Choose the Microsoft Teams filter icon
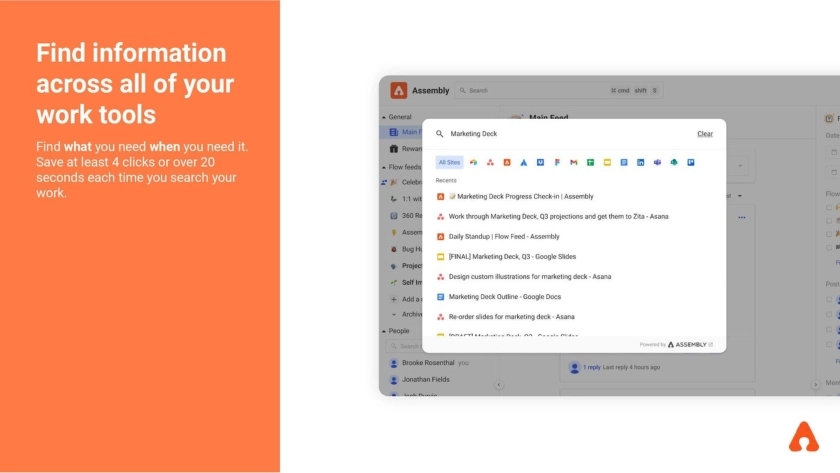 [657, 162]
